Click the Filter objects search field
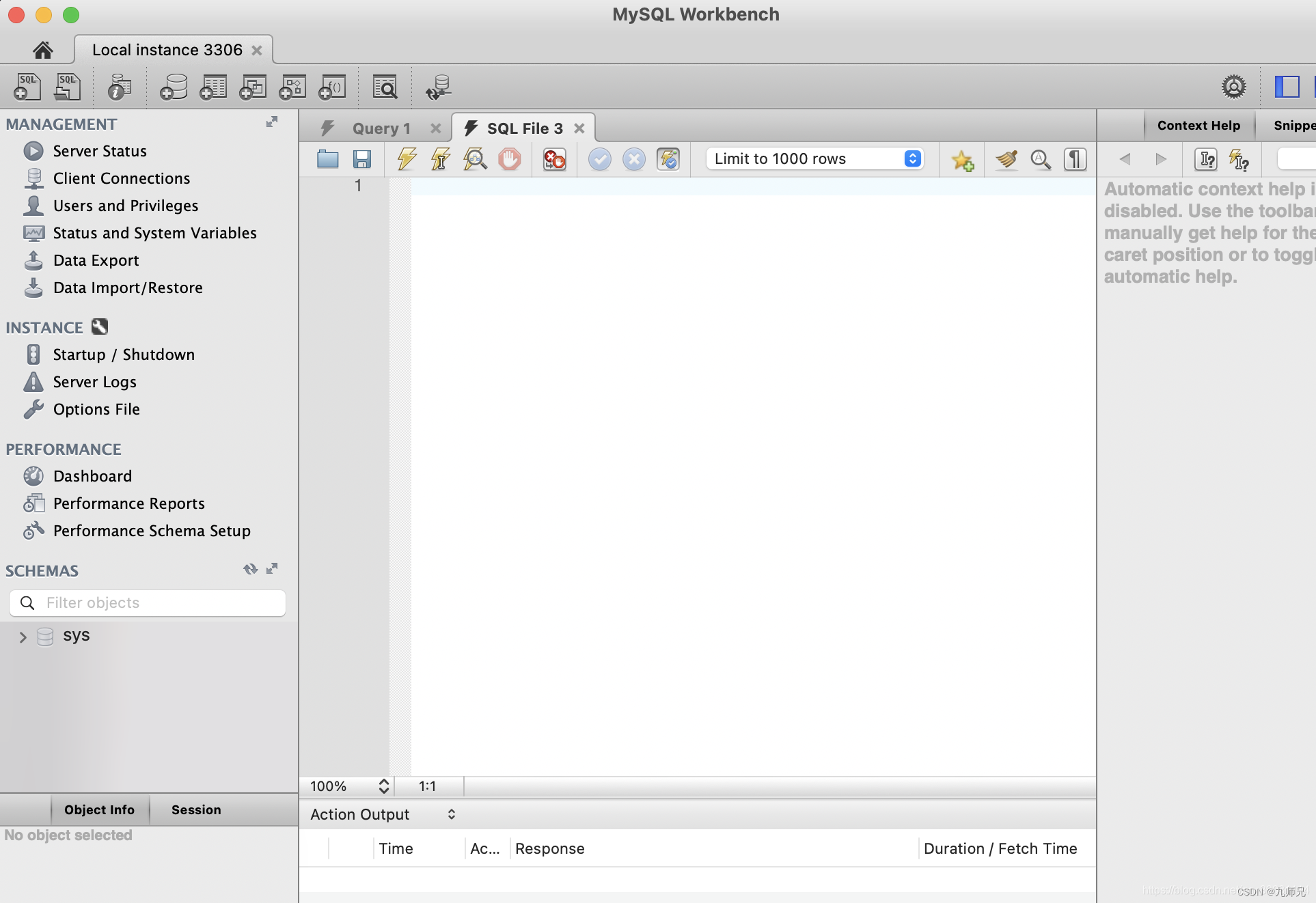The width and height of the screenshot is (1316, 903). pos(148,603)
